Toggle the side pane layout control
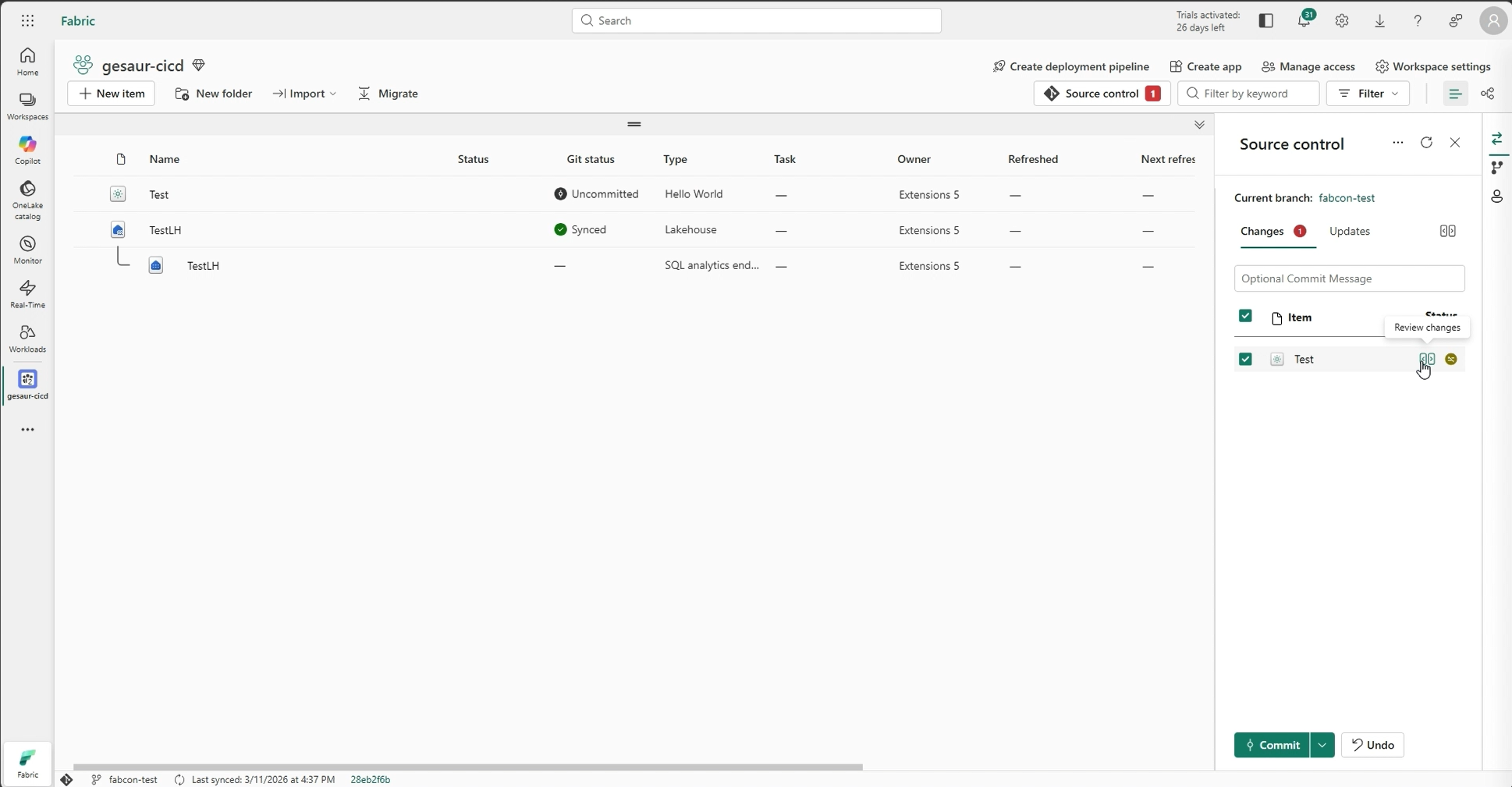Image resolution: width=1512 pixels, height=787 pixels. point(1448,231)
